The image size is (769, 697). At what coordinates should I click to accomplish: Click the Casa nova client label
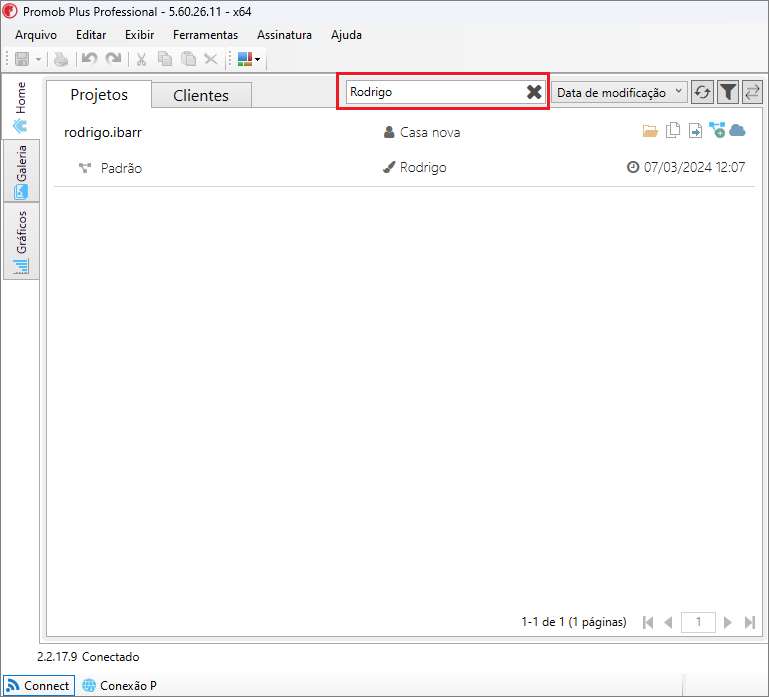pos(430,132)
